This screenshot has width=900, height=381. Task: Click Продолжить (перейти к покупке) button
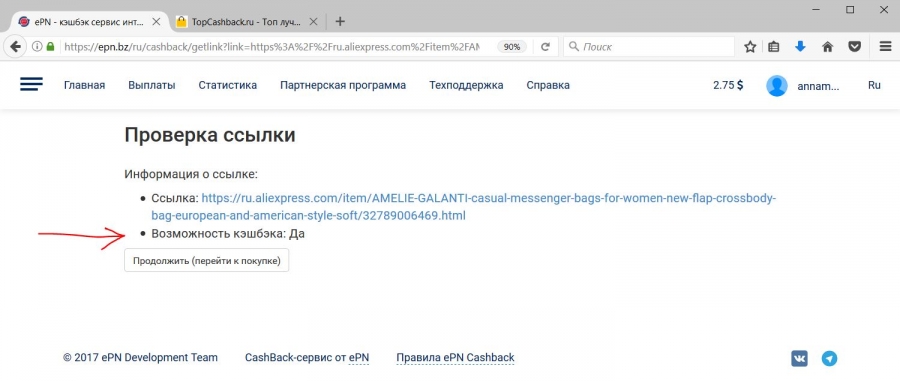coord(207,261)
